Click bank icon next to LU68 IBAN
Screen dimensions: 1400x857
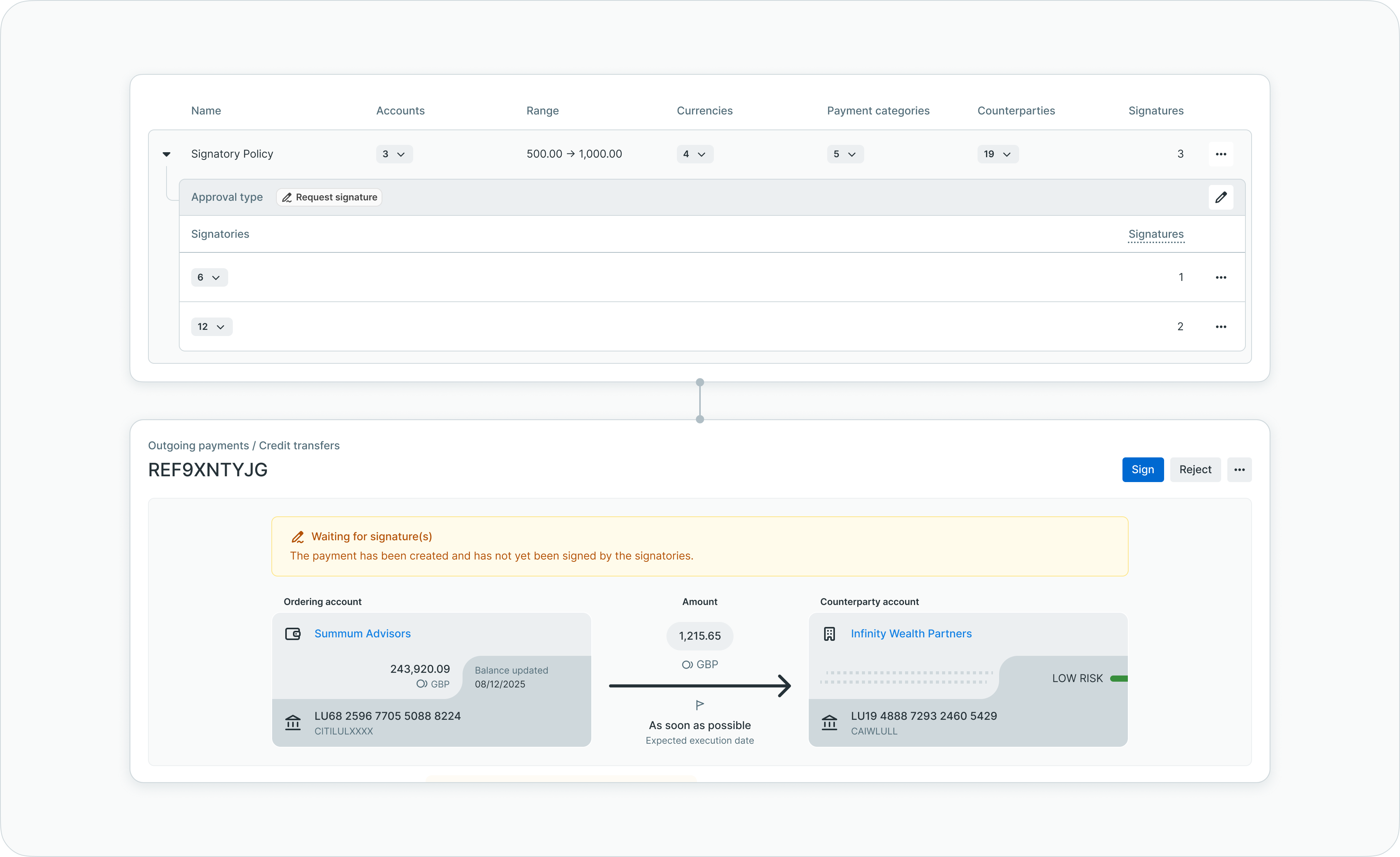pyautogui.click(x=293, y=723)
